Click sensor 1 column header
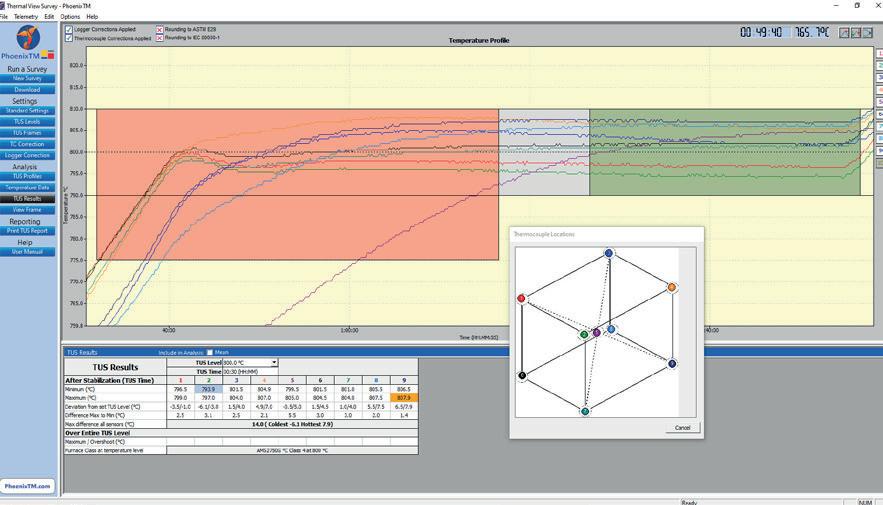The height and width of the screenshot is (505, 883). pos(180,381)
